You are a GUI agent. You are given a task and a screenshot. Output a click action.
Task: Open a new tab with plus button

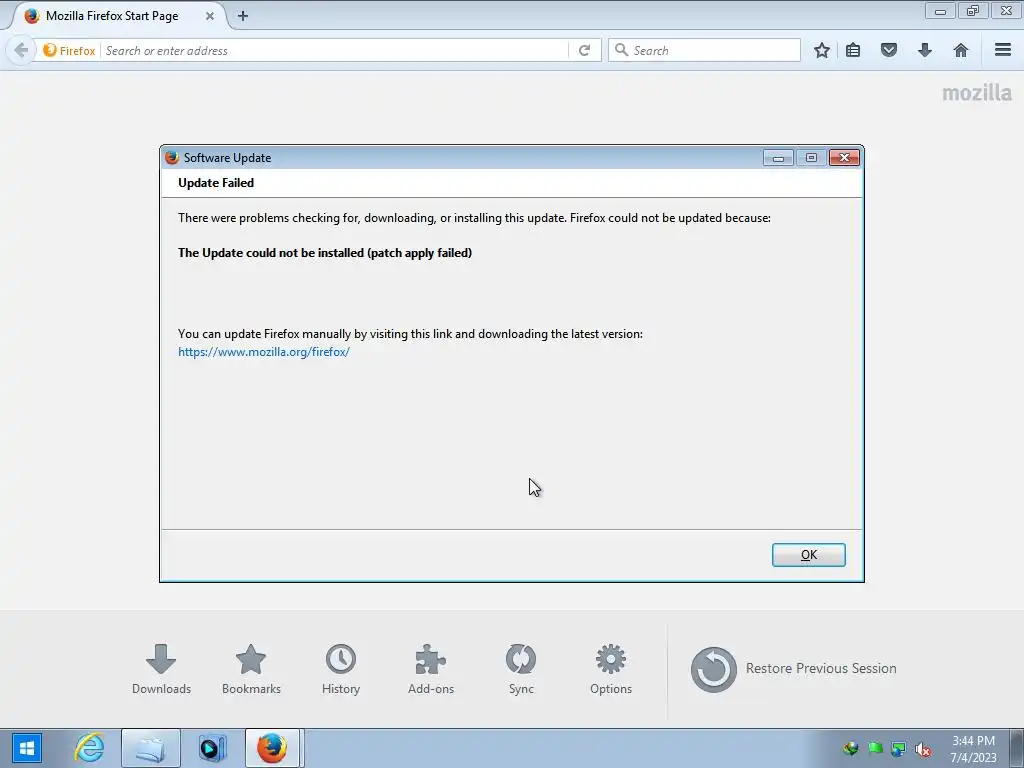click(x=243, y=16)
